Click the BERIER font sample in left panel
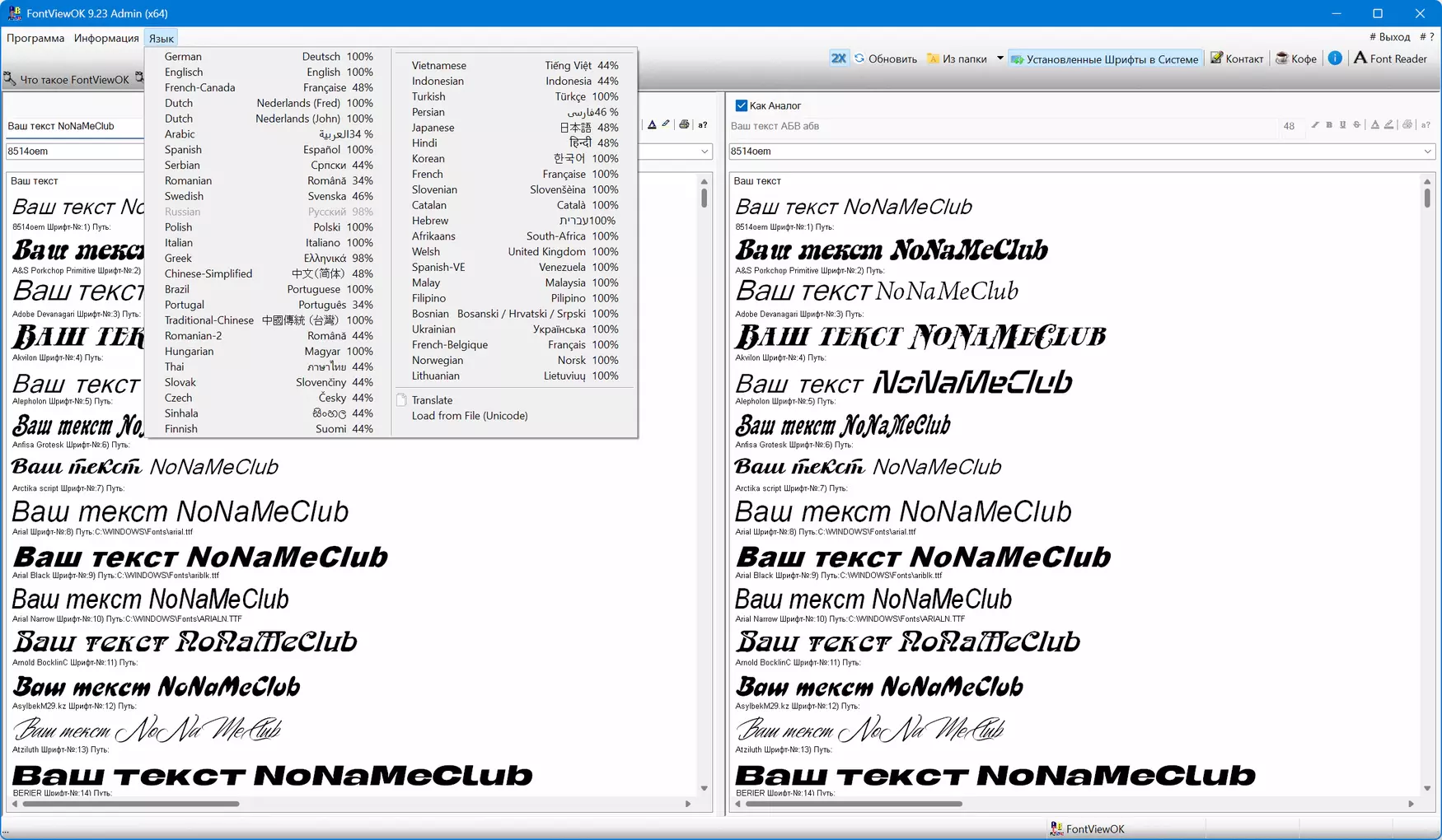1442x840 pixels. pos(273,776)
